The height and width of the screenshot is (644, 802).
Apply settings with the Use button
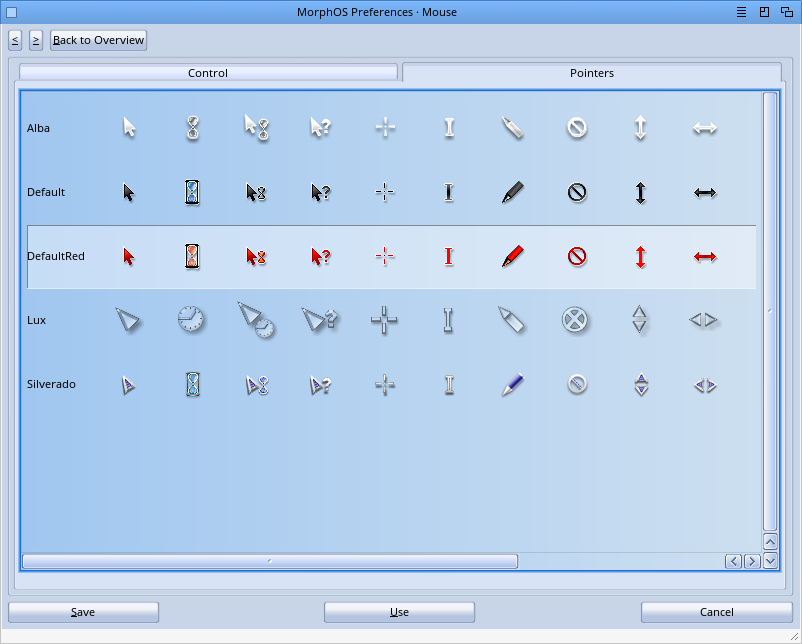pos(399,612)
